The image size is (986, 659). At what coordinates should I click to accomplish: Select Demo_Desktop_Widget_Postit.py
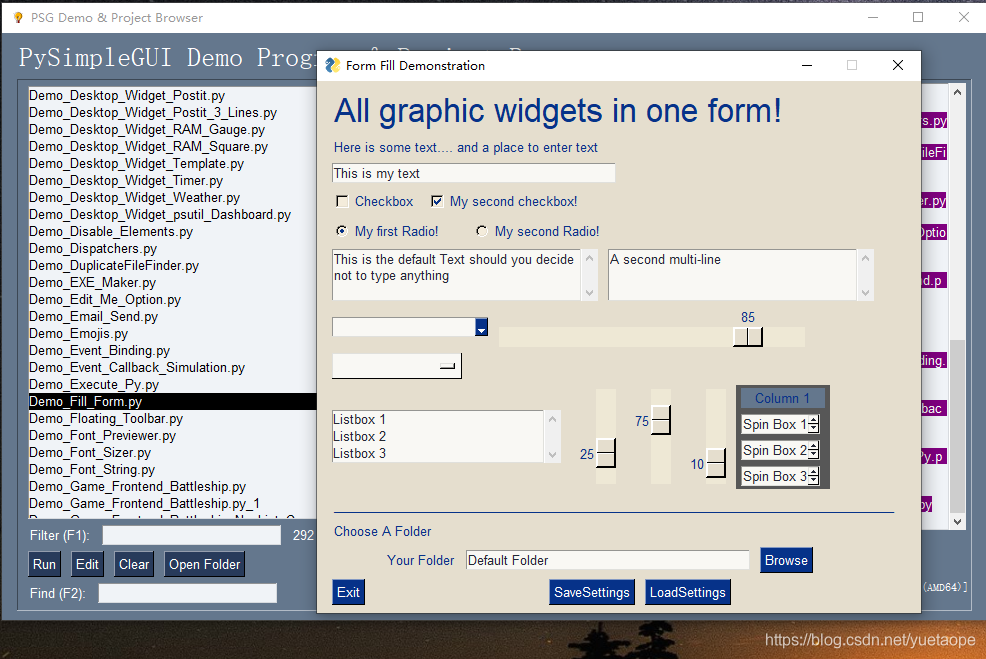(x=172, y=96)
